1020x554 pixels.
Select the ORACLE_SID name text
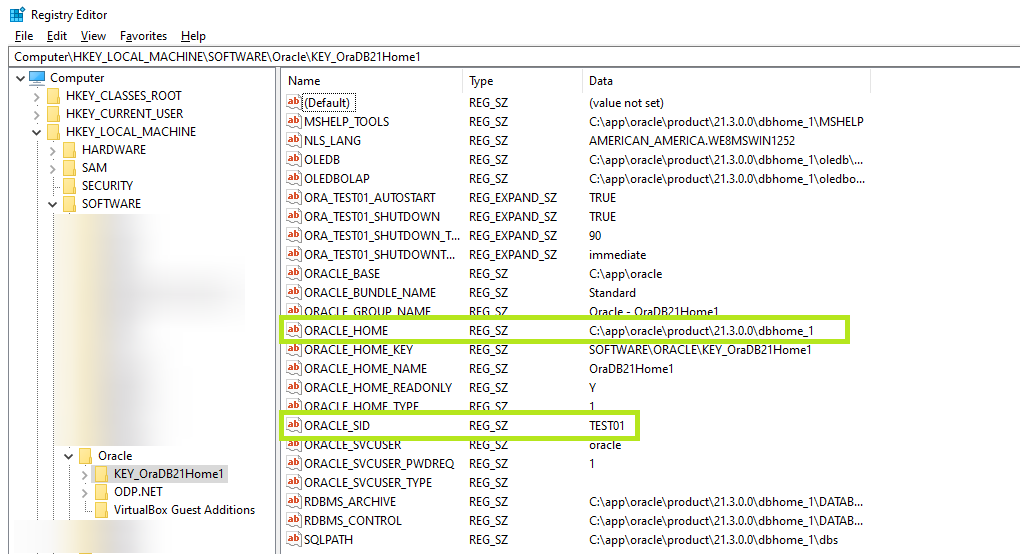[337, 426]
